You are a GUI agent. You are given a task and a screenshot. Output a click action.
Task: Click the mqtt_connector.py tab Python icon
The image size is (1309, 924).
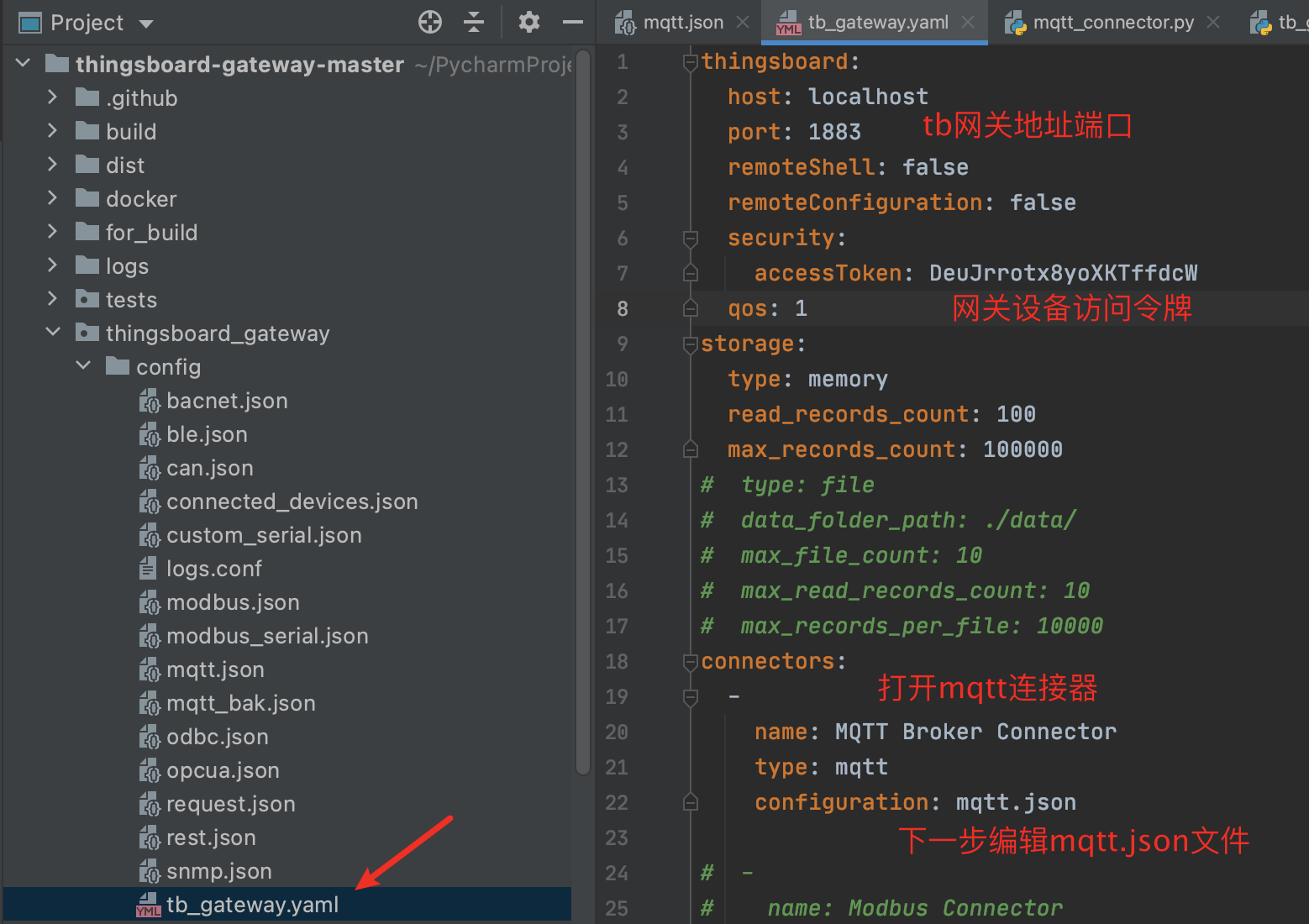[x=1016, y=23]
